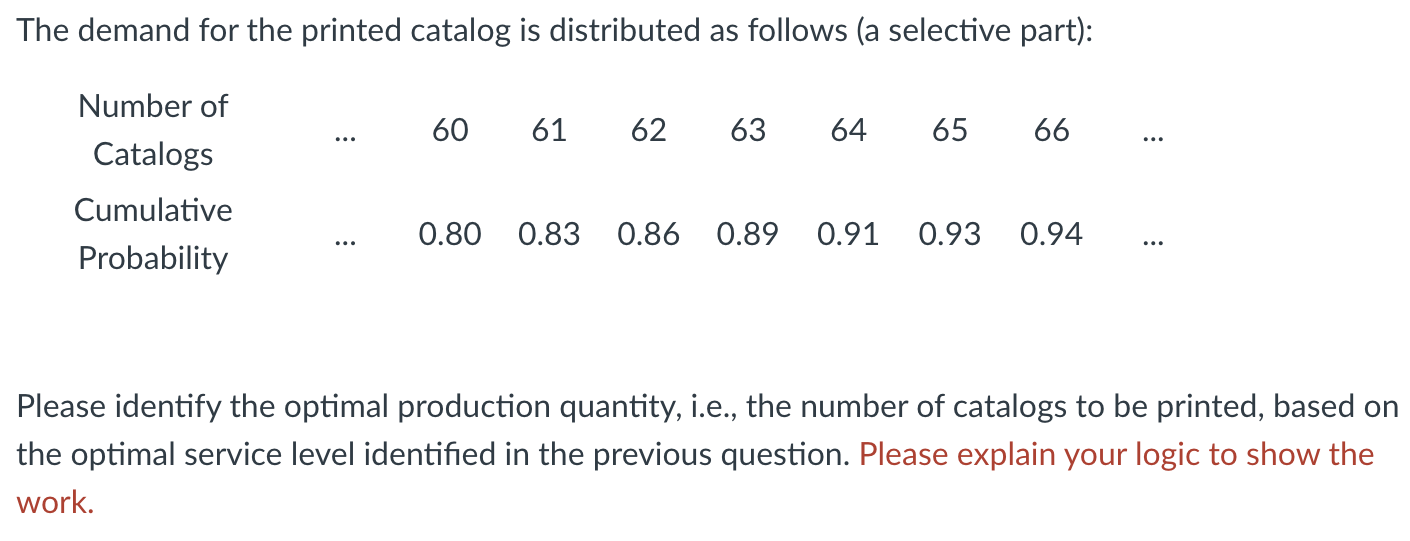Click the catalog number 63
Viewport: 1410px width, 541px height.
(748, 130)
